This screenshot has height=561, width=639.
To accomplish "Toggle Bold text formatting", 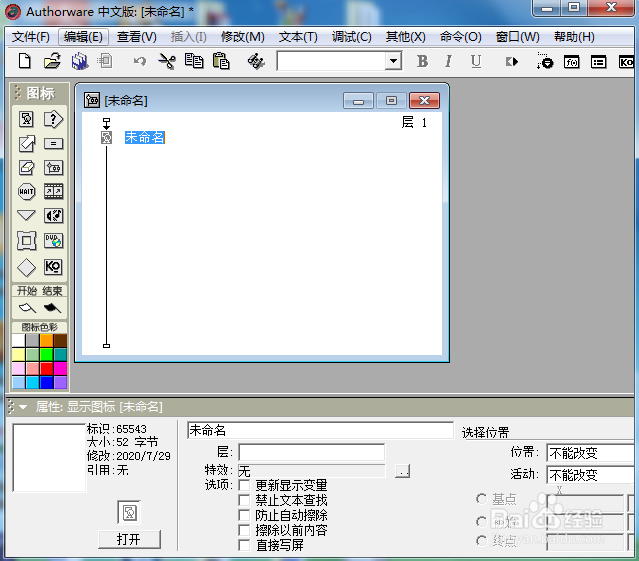I will [x=423, y=62].
